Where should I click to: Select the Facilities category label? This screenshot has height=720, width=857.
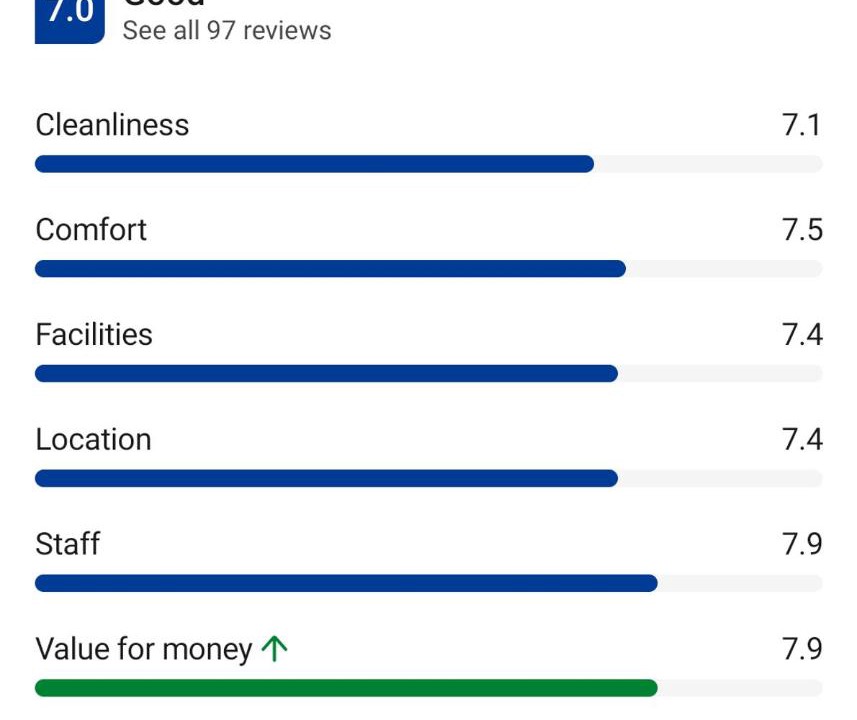pos(94,335)
